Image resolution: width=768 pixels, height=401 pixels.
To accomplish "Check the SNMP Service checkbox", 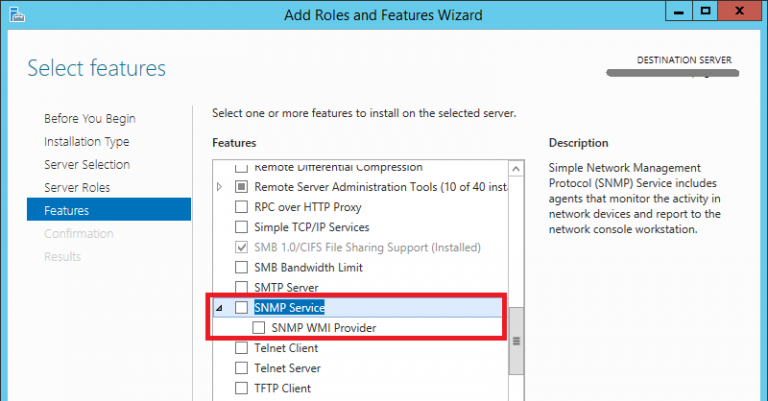I will point(240,308).
